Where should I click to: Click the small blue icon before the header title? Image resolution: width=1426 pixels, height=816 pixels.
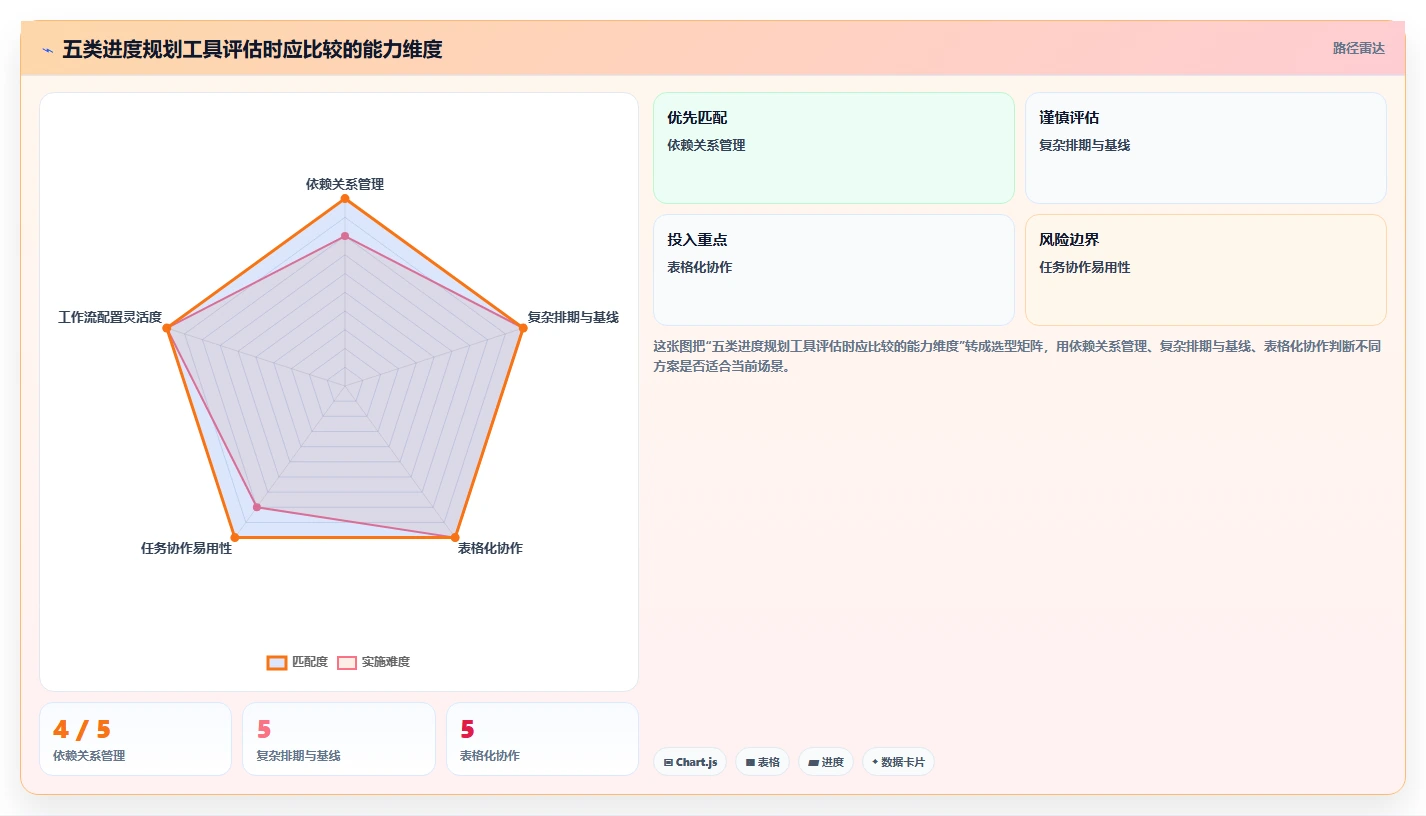(47, 50)
